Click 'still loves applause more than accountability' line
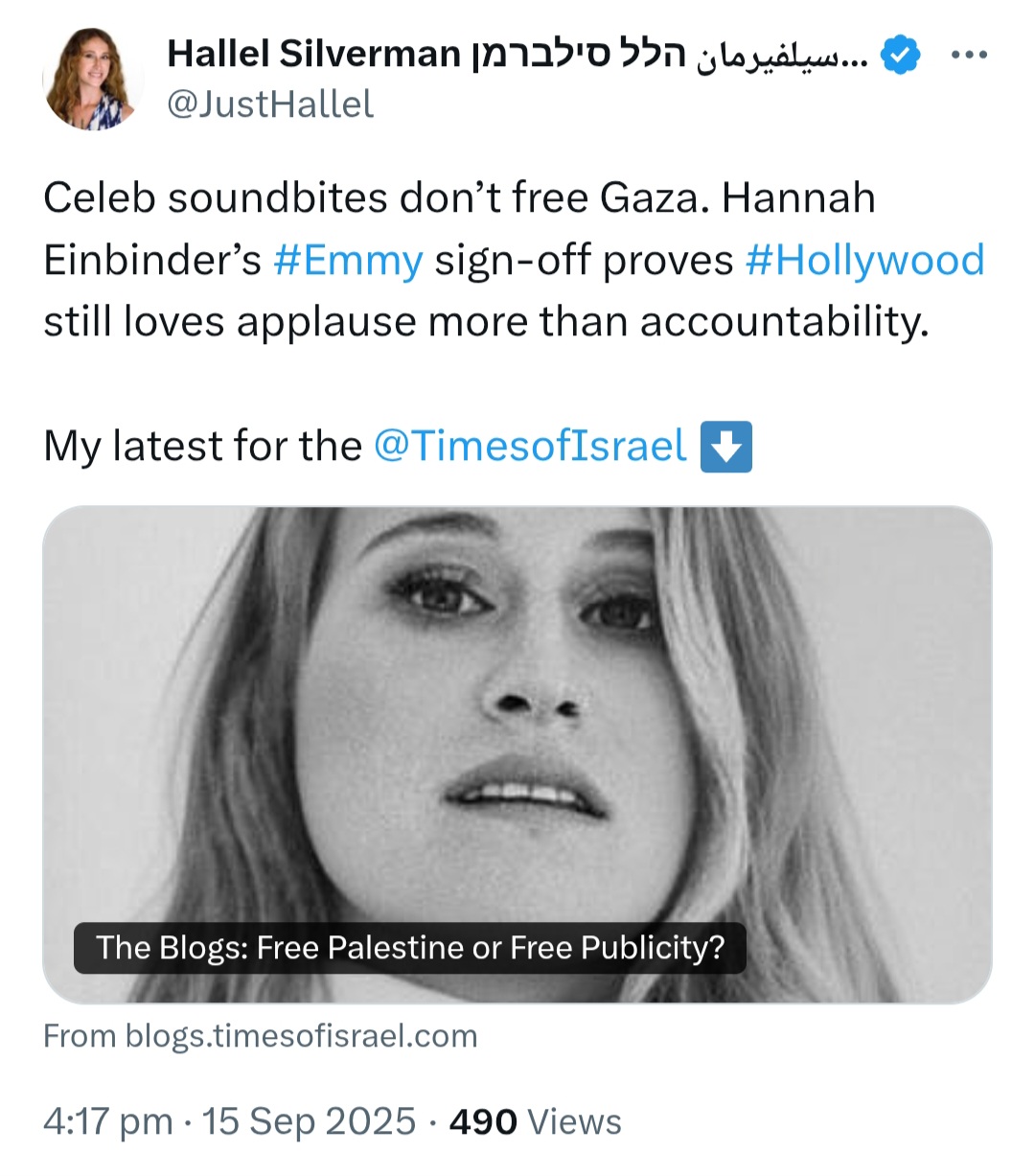Screen dimensions: 1035x1176 [x=486, y=322]
